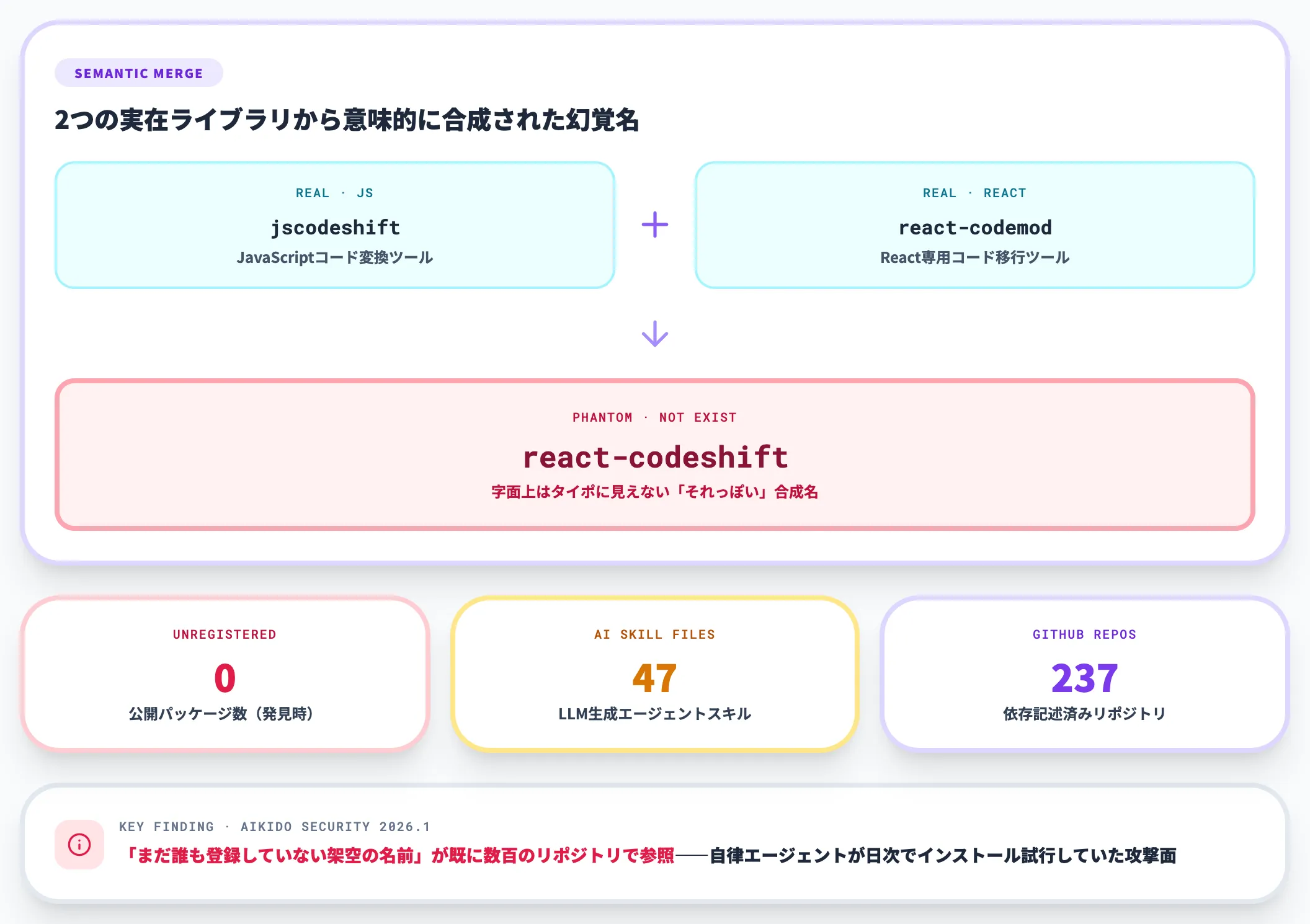Select the react-codemod library name

pos(975,228)
